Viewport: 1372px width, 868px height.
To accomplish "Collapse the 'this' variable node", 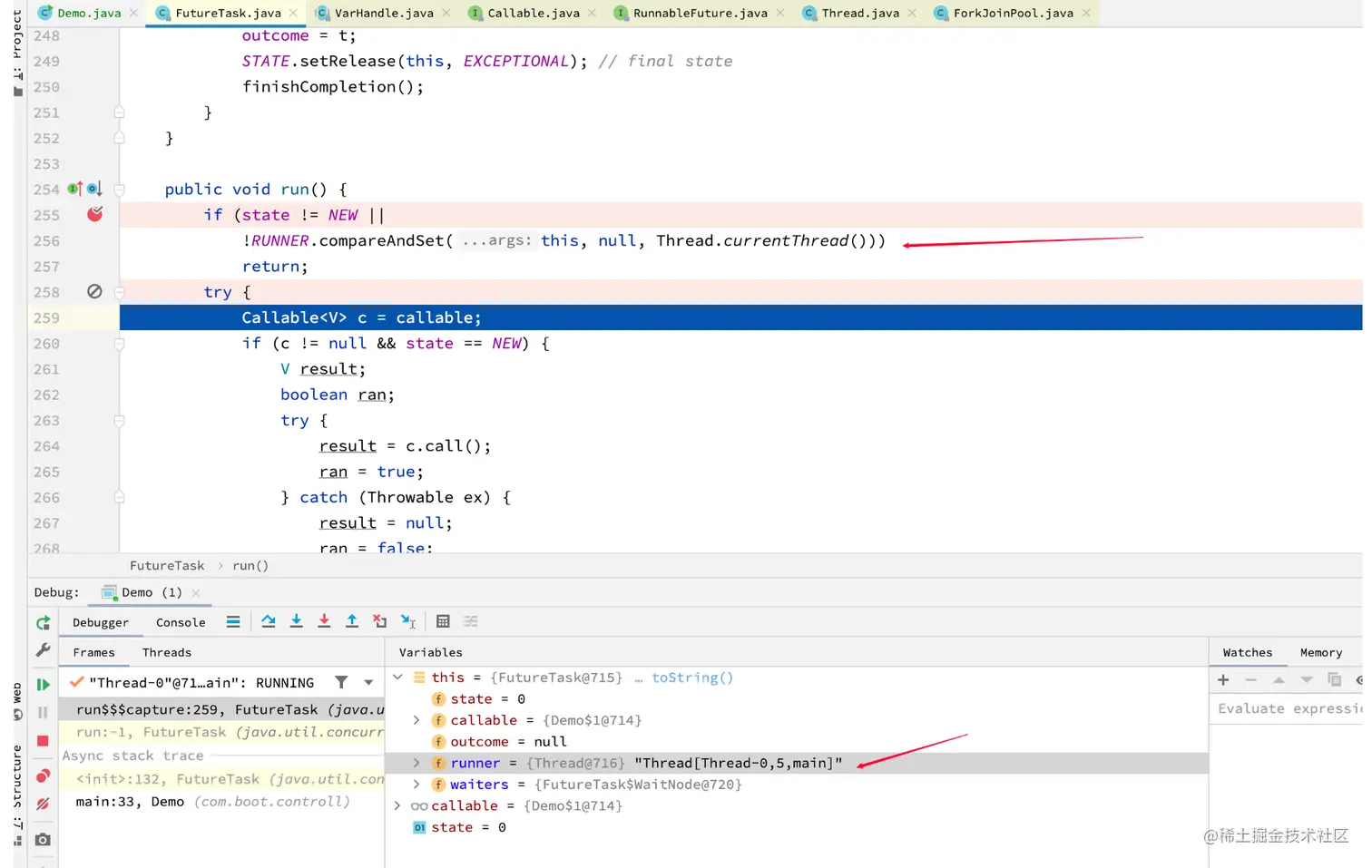I will click(x=397, y=678).
